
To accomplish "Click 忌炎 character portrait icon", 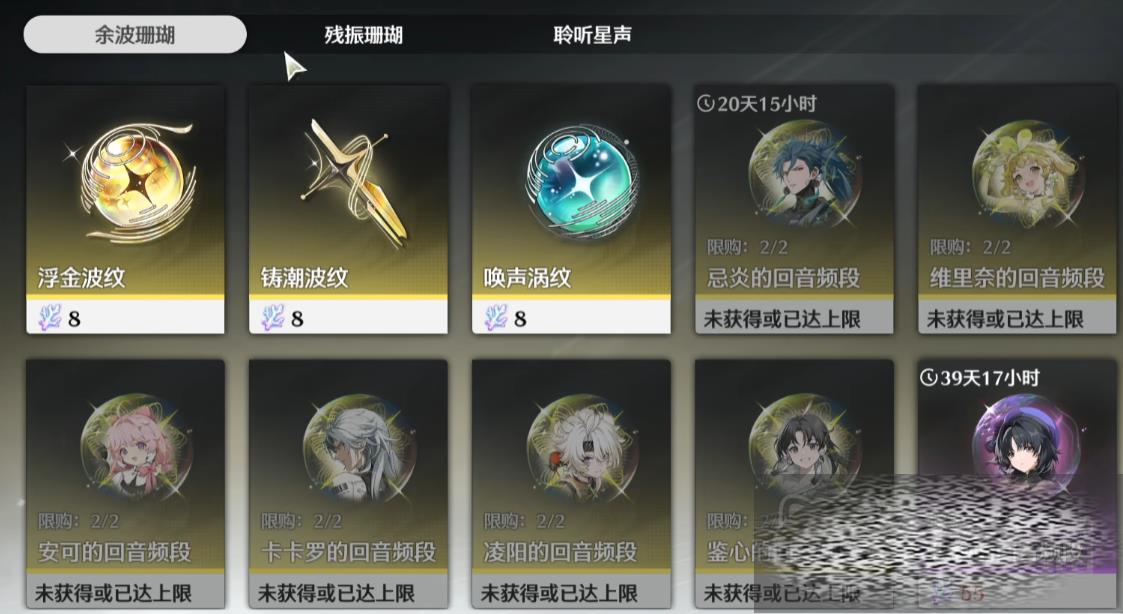I will 803,174.
